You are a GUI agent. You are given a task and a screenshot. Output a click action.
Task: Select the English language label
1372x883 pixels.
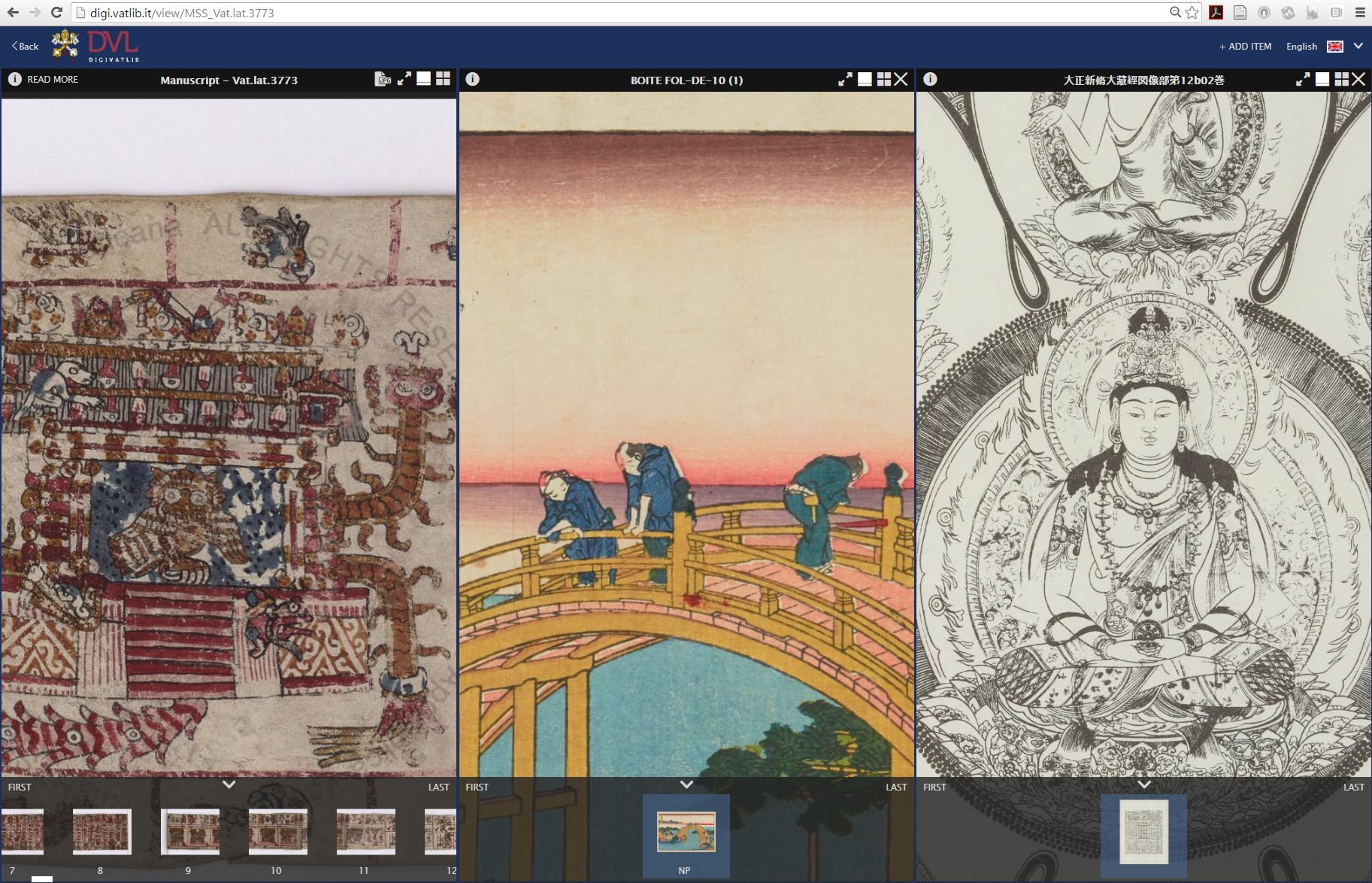point(1301,46)
